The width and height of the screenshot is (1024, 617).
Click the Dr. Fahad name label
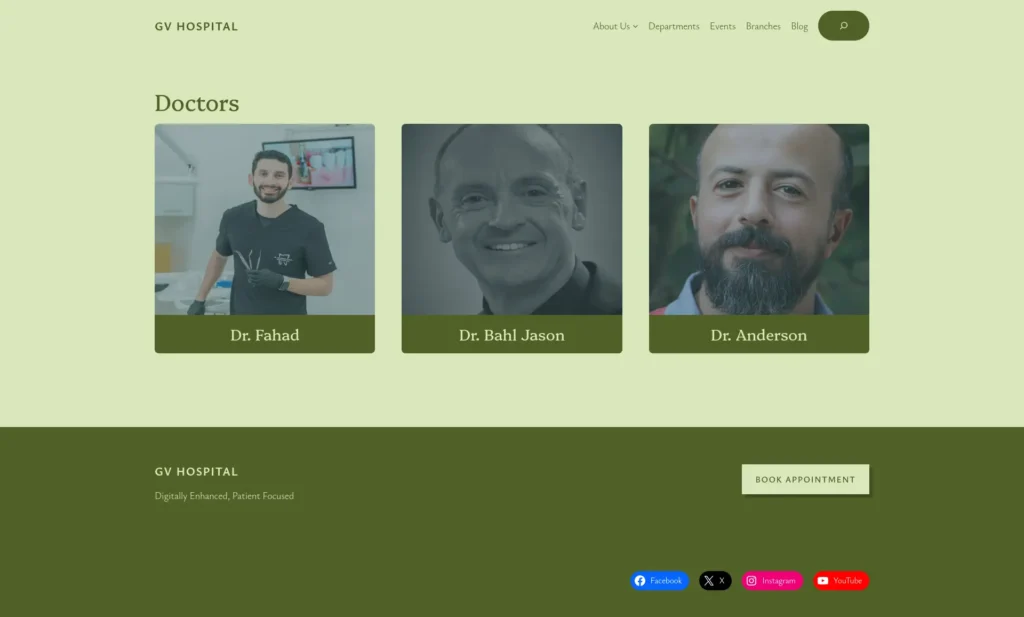pyautogui.click(x=264, y=335)
